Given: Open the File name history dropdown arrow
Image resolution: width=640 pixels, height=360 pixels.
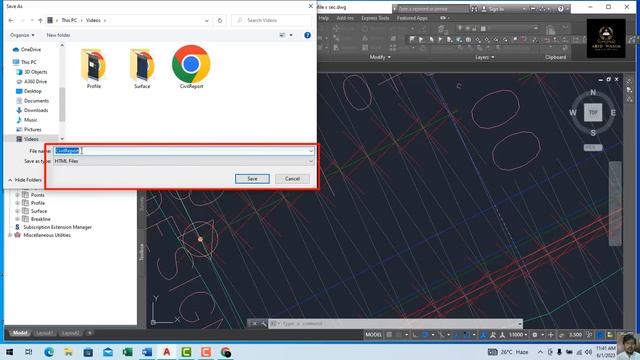Looking at the screenshot, I should point(311,151).
